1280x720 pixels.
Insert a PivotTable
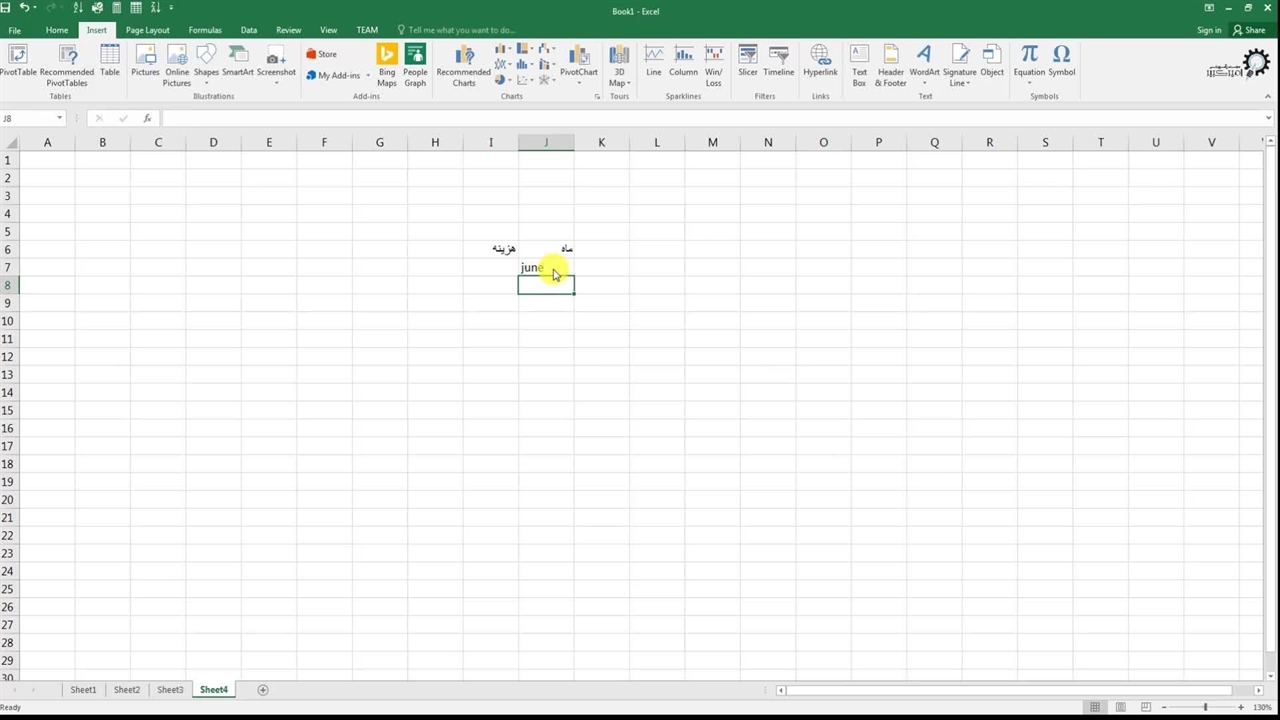(x=17, y=64)
